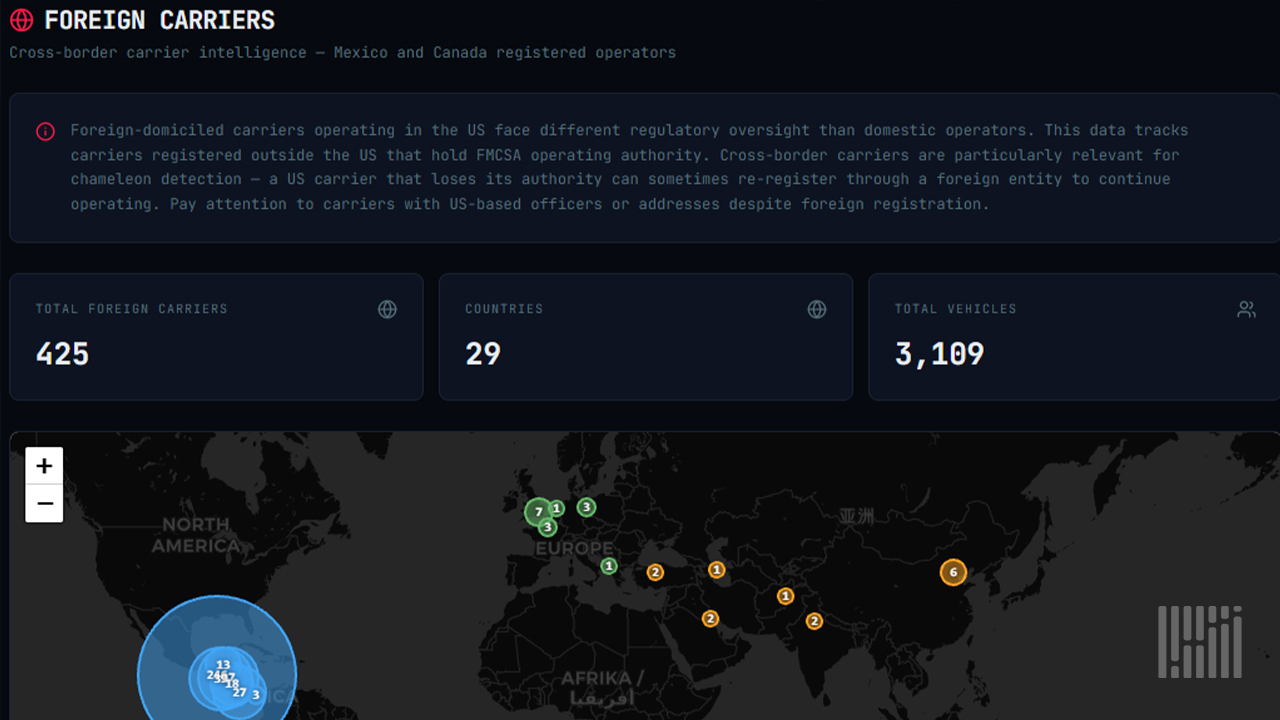
Task: Click the orange 2 marker near the Persian Gulf
Action: pyautogui.click(x=710, y=619)
